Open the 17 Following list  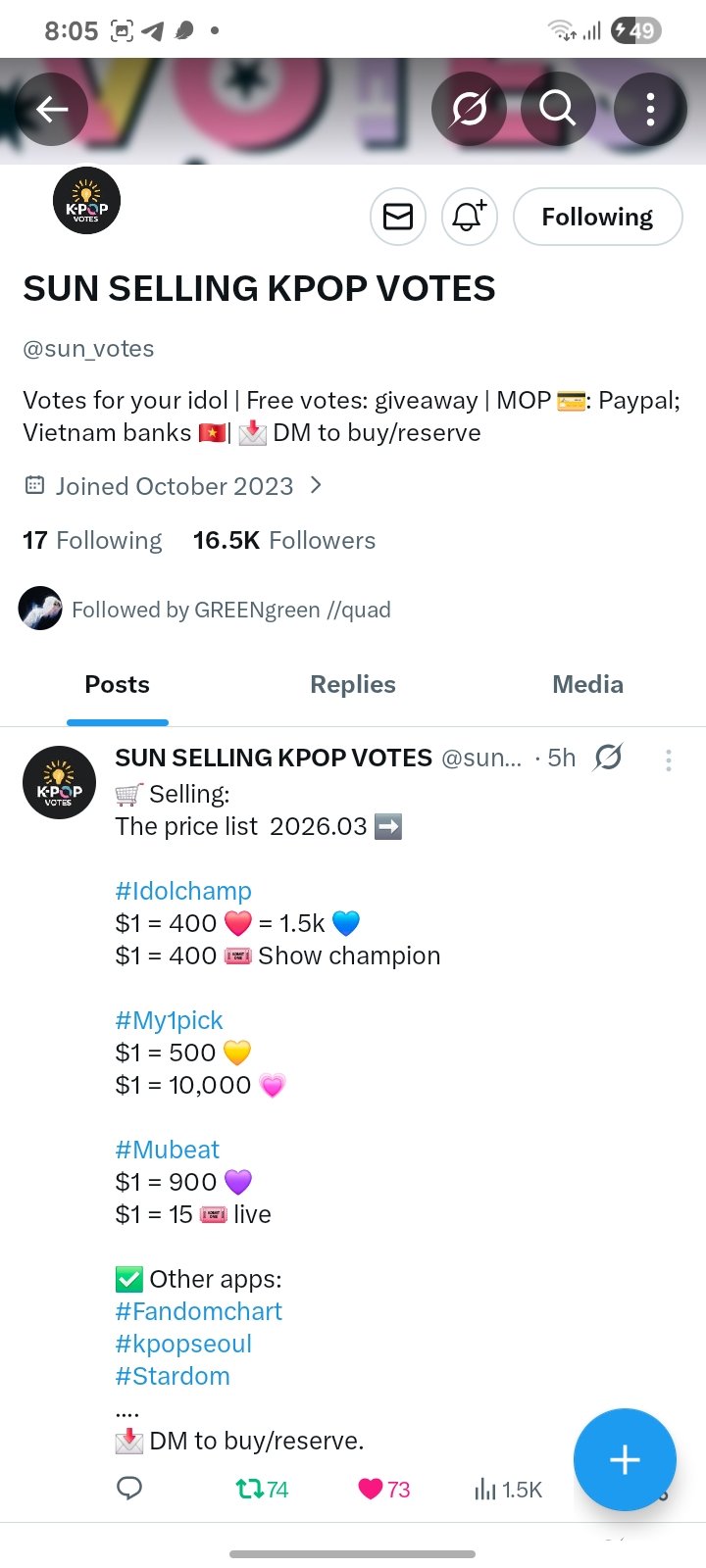(x=92, y=540)
